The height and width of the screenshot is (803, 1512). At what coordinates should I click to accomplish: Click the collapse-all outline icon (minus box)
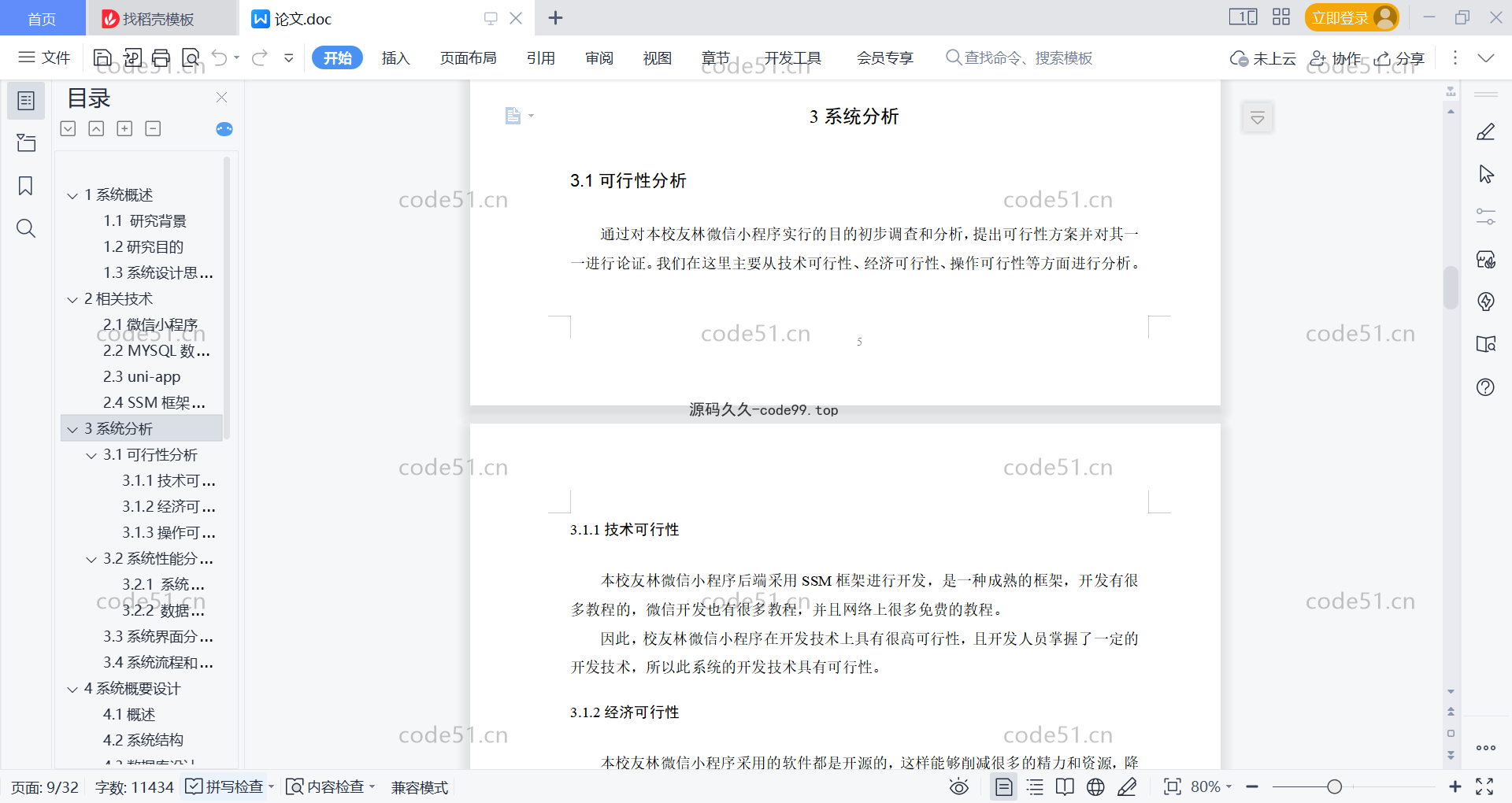click(153, 128)
